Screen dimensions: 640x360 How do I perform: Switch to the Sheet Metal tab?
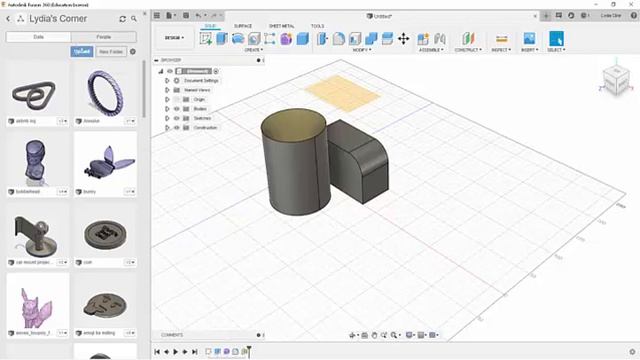(x=282, y=26)
